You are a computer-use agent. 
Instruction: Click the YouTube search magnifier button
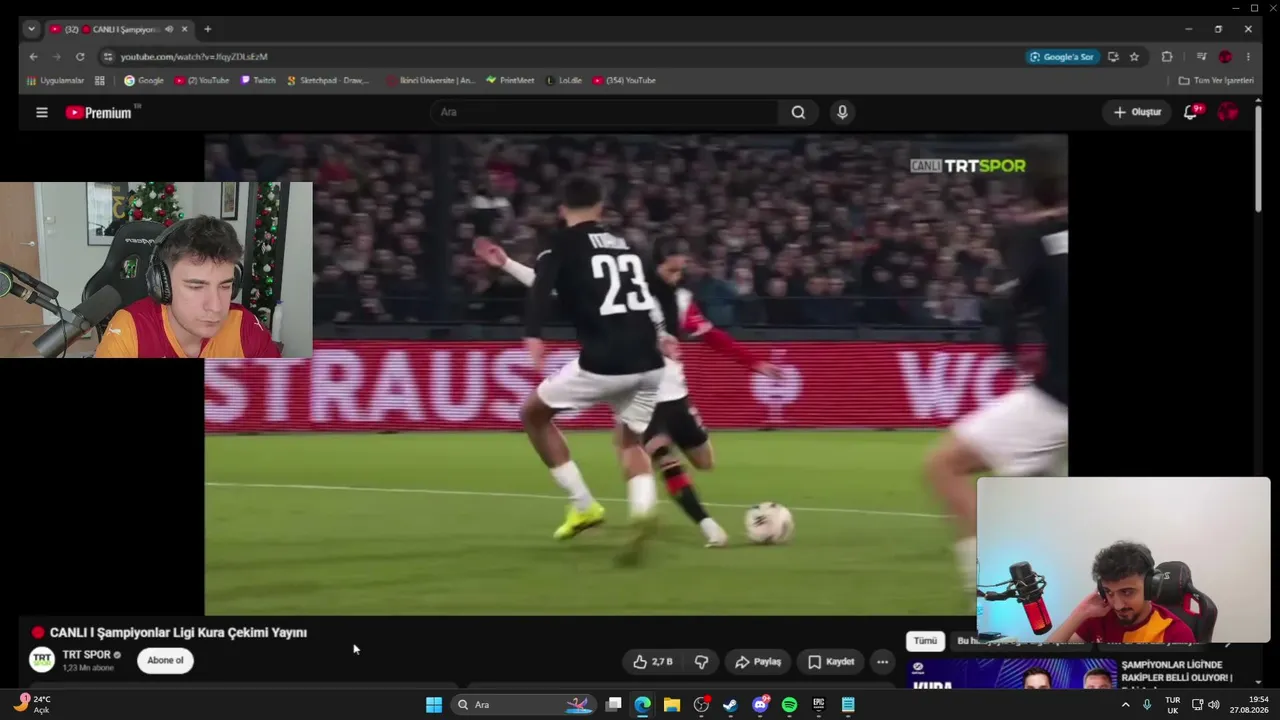(x=798, y=113)
